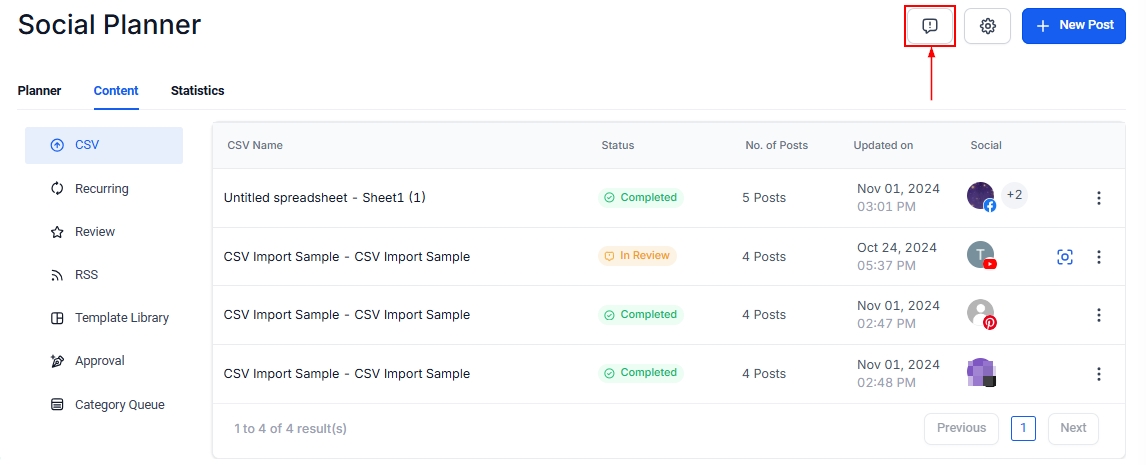
Task: Switch to the Planner tab
Action: (39, 91)
